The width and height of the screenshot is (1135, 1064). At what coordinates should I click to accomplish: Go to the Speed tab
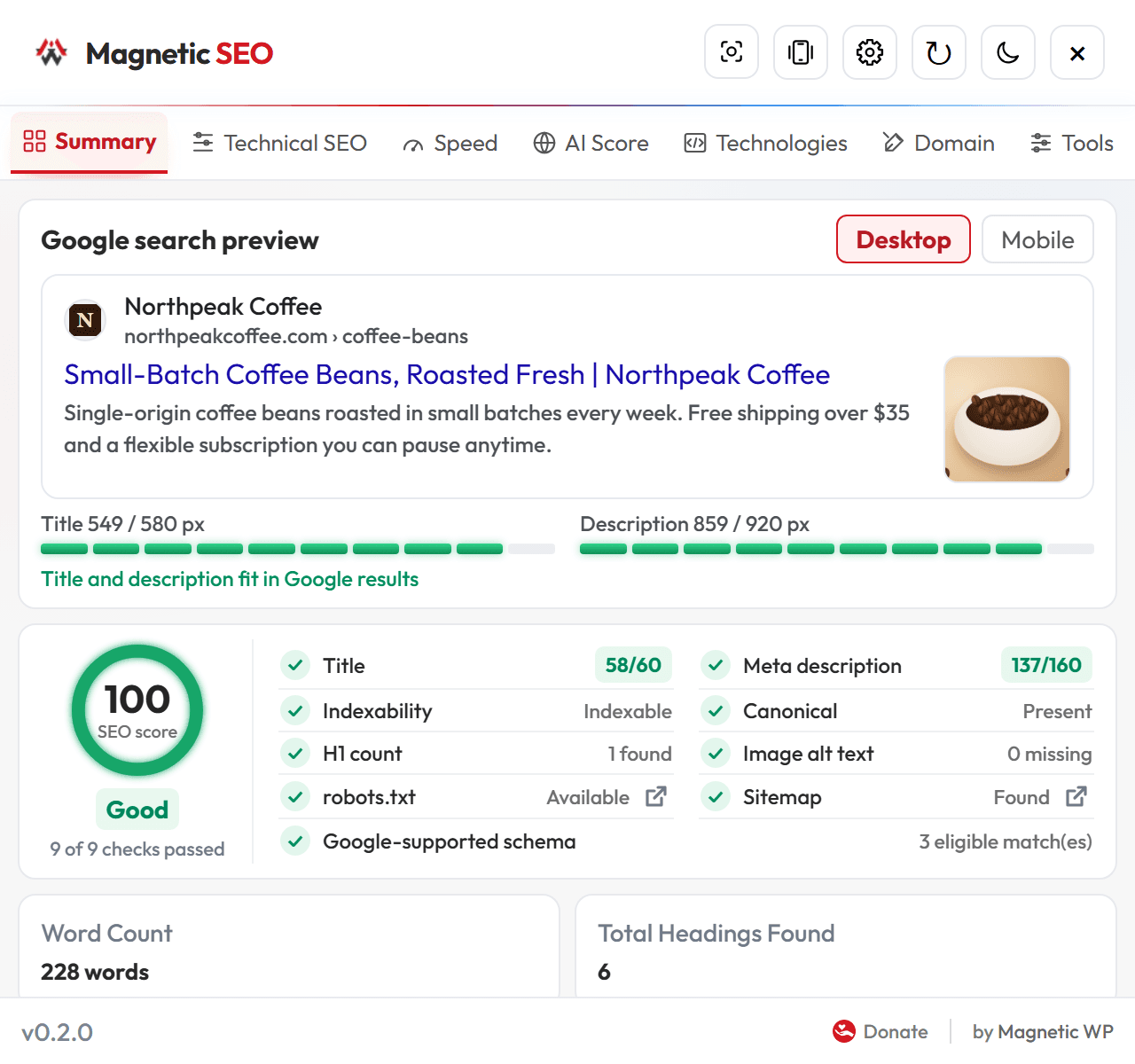[x=450, y=143]
